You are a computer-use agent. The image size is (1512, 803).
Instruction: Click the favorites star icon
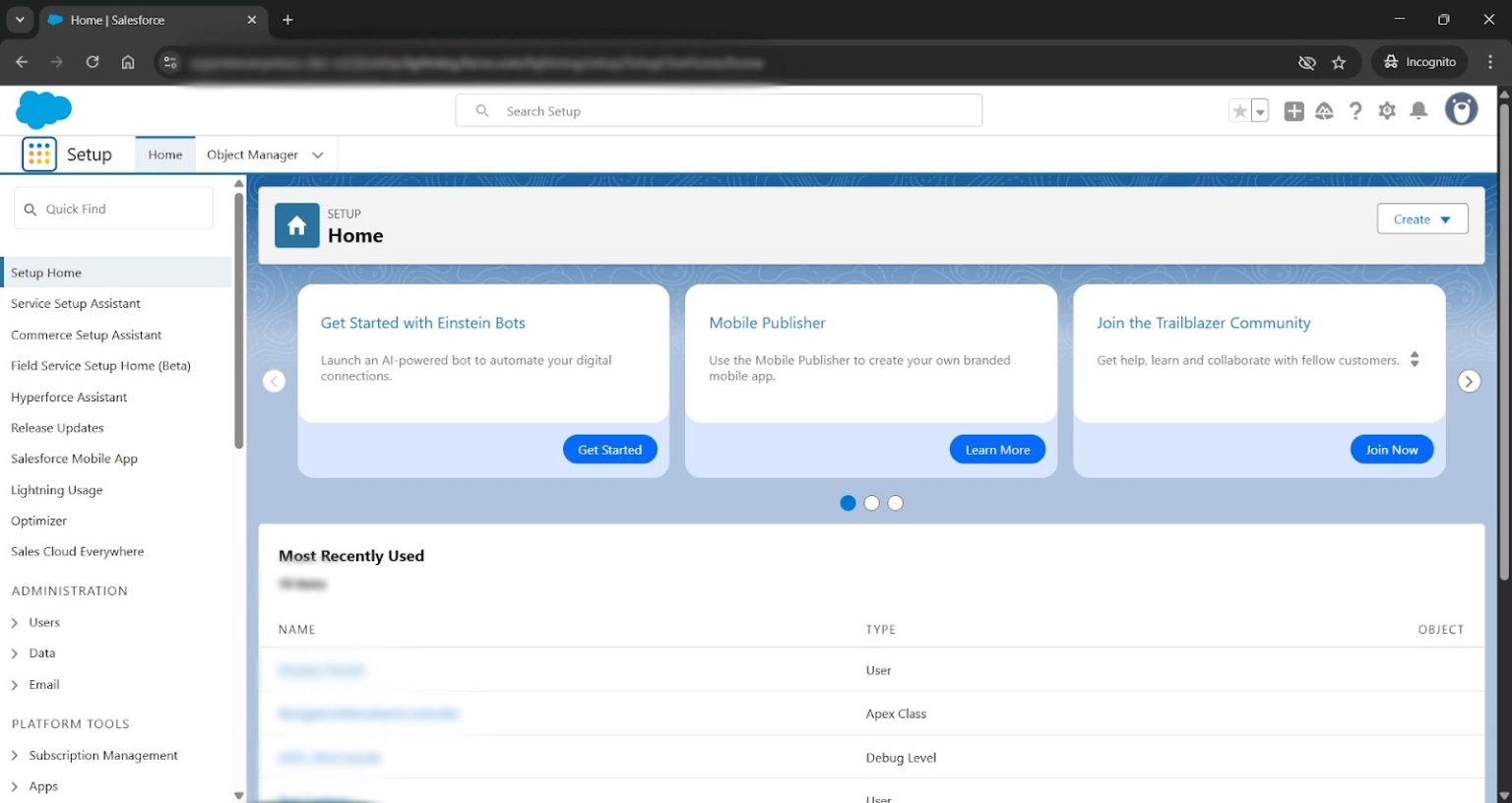point(1238,110)
